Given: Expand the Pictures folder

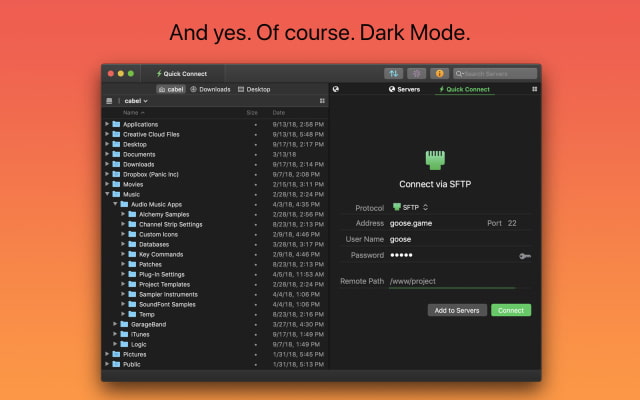Looking at the screenshot, I should (107, 354).
